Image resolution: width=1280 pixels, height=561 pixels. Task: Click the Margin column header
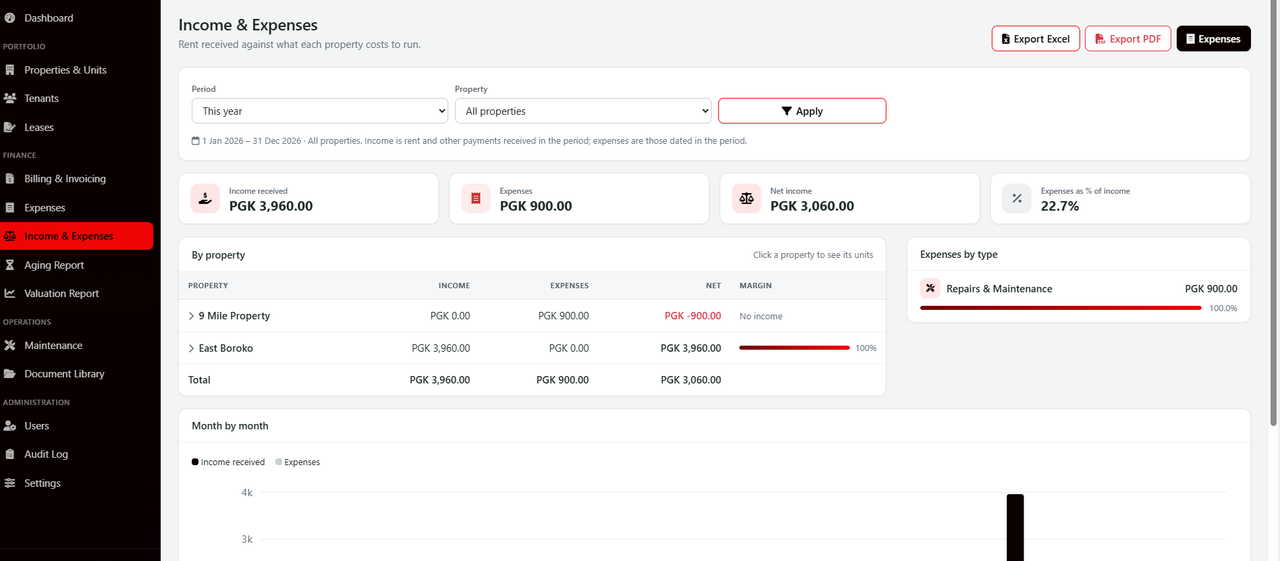pyautogui.click(x=755, y=286)
